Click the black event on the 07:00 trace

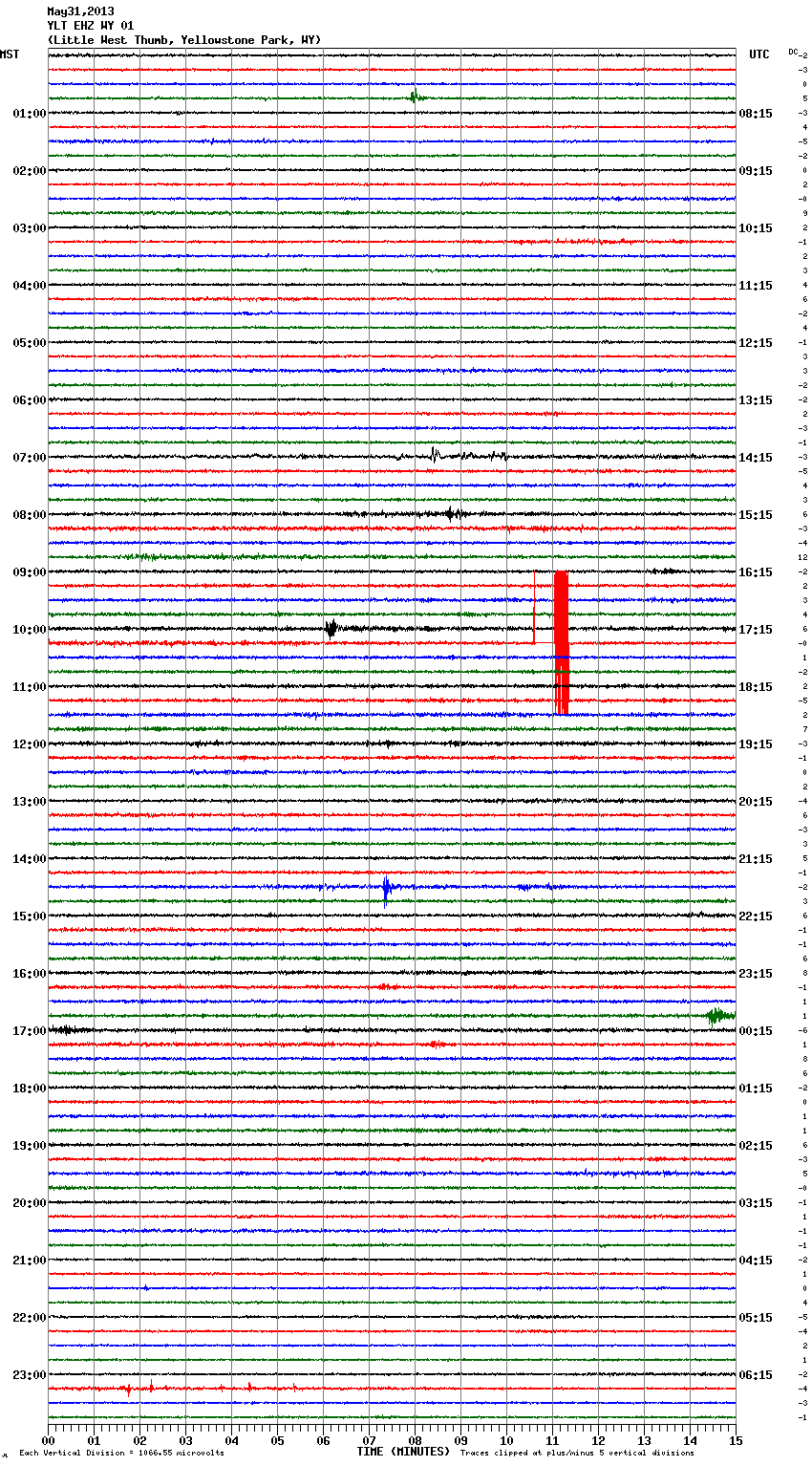(x=435, y=455)
